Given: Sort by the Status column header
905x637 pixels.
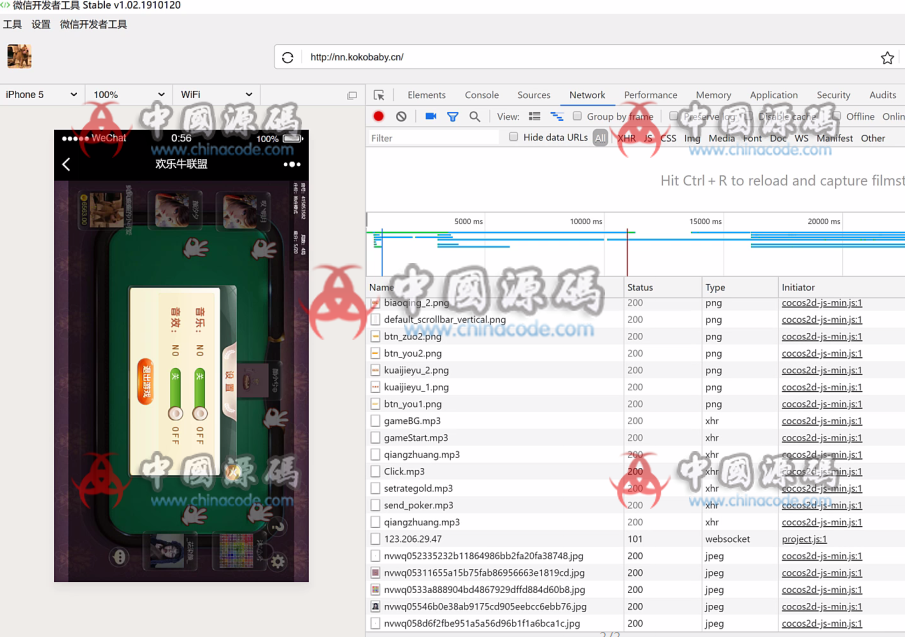Looking at the screenshot, I should click(x=662, y=287).
